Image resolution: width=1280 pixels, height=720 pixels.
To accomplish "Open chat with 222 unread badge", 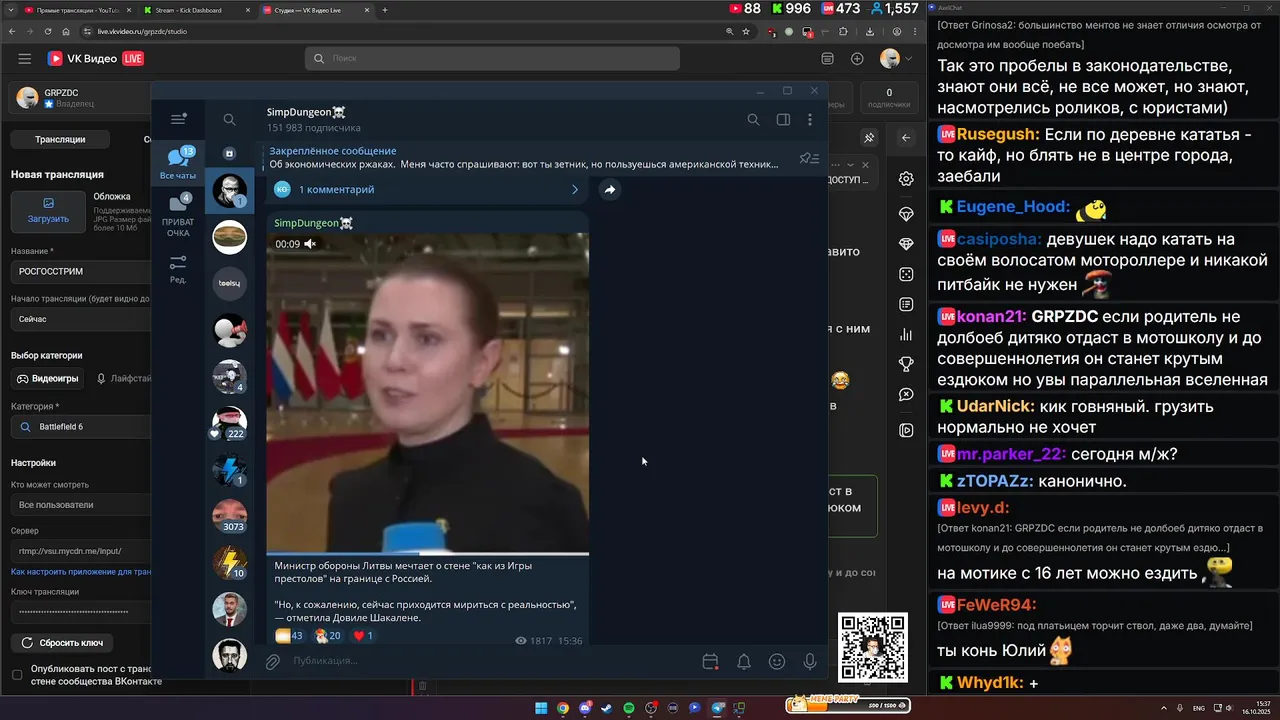I will coord(230,423).
